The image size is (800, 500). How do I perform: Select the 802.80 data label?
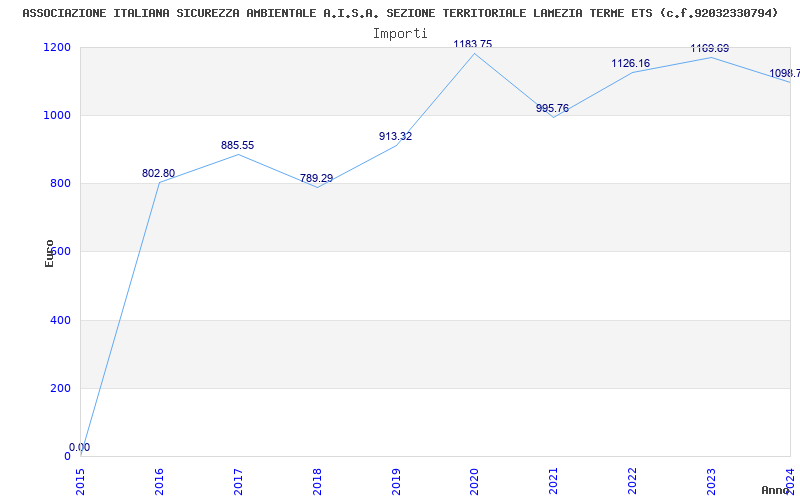(158, 173)
